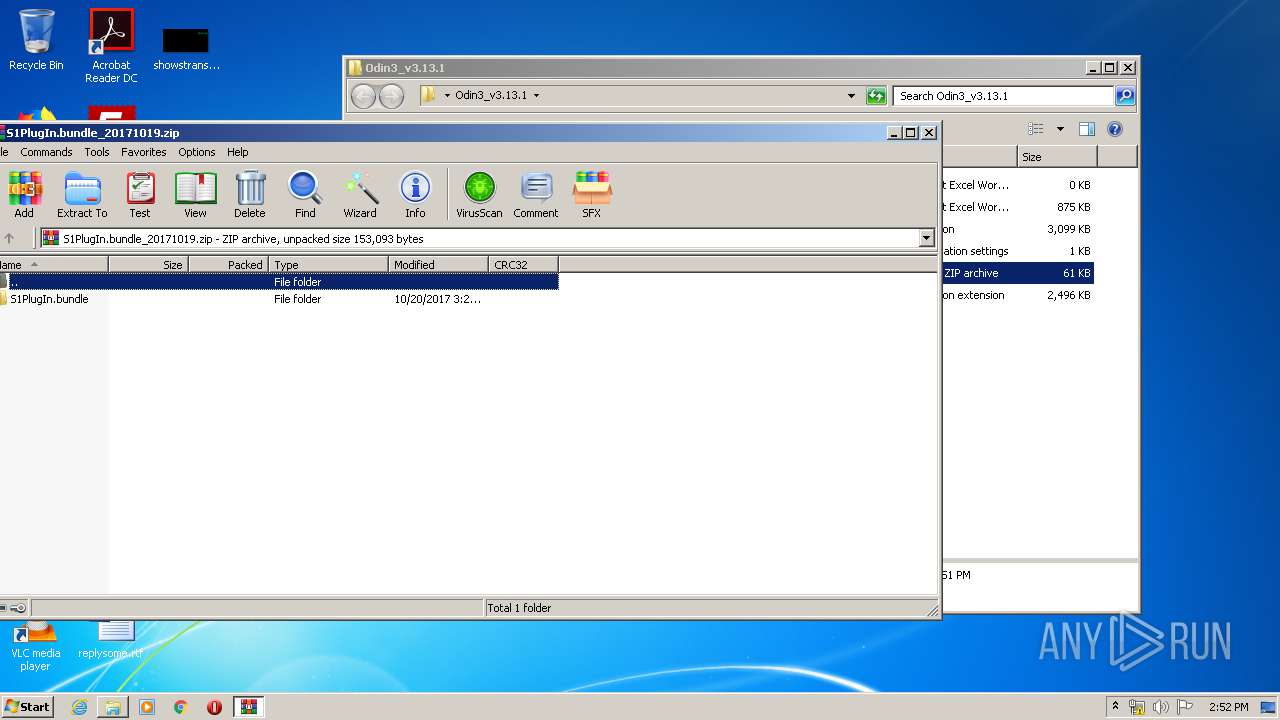
Task: Open the replysome.rtf desktop file
Action: [x=112, y=640]
